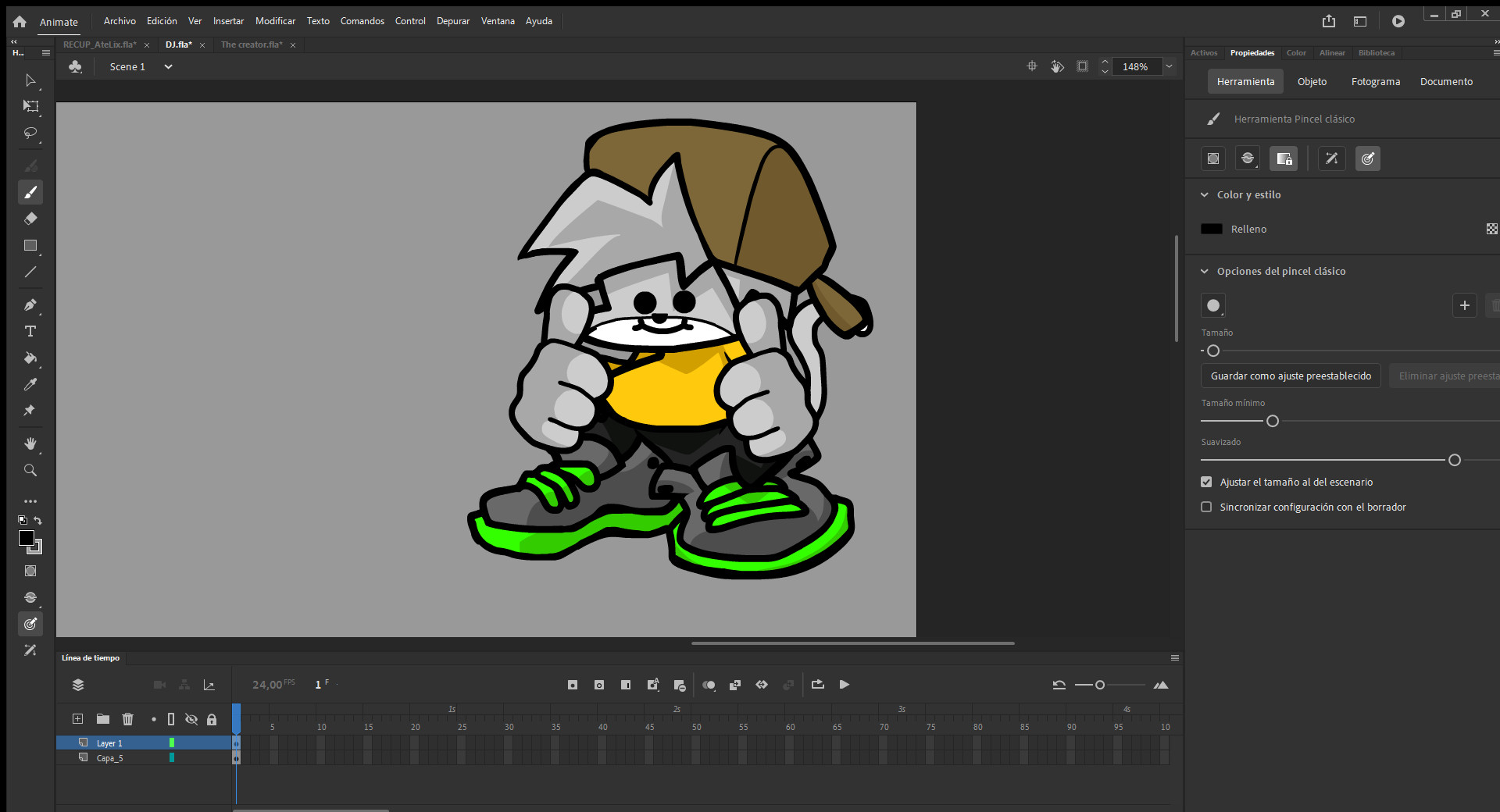
Task: Select the Line tool
Action: coord(30,272)
